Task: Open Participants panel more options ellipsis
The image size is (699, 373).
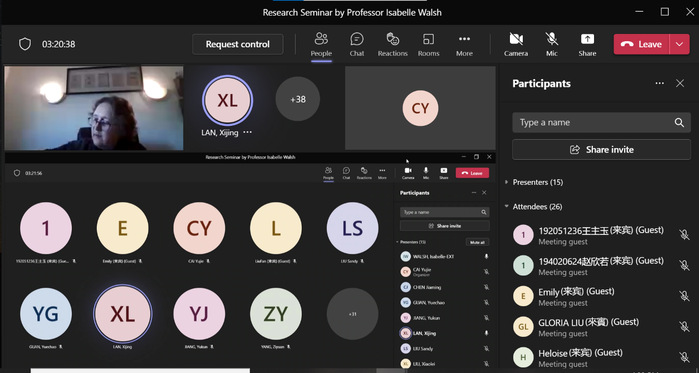Action: click(x=659, y=83)
